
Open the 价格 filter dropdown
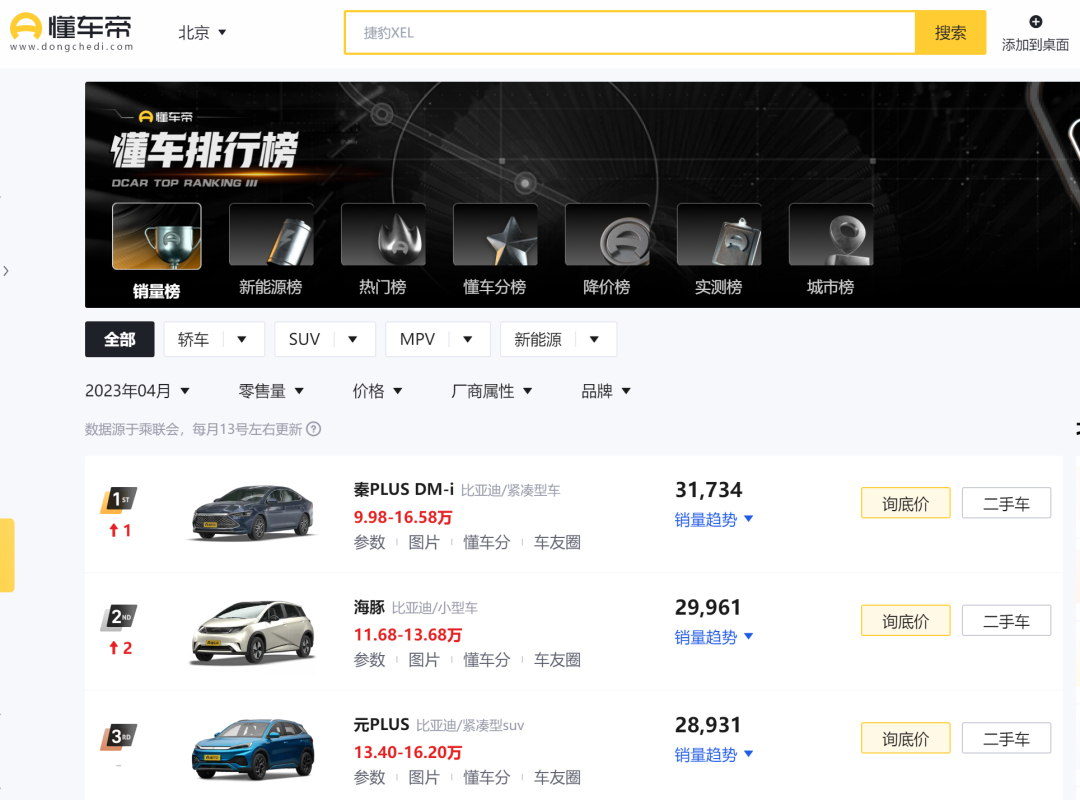coord(377,391)
